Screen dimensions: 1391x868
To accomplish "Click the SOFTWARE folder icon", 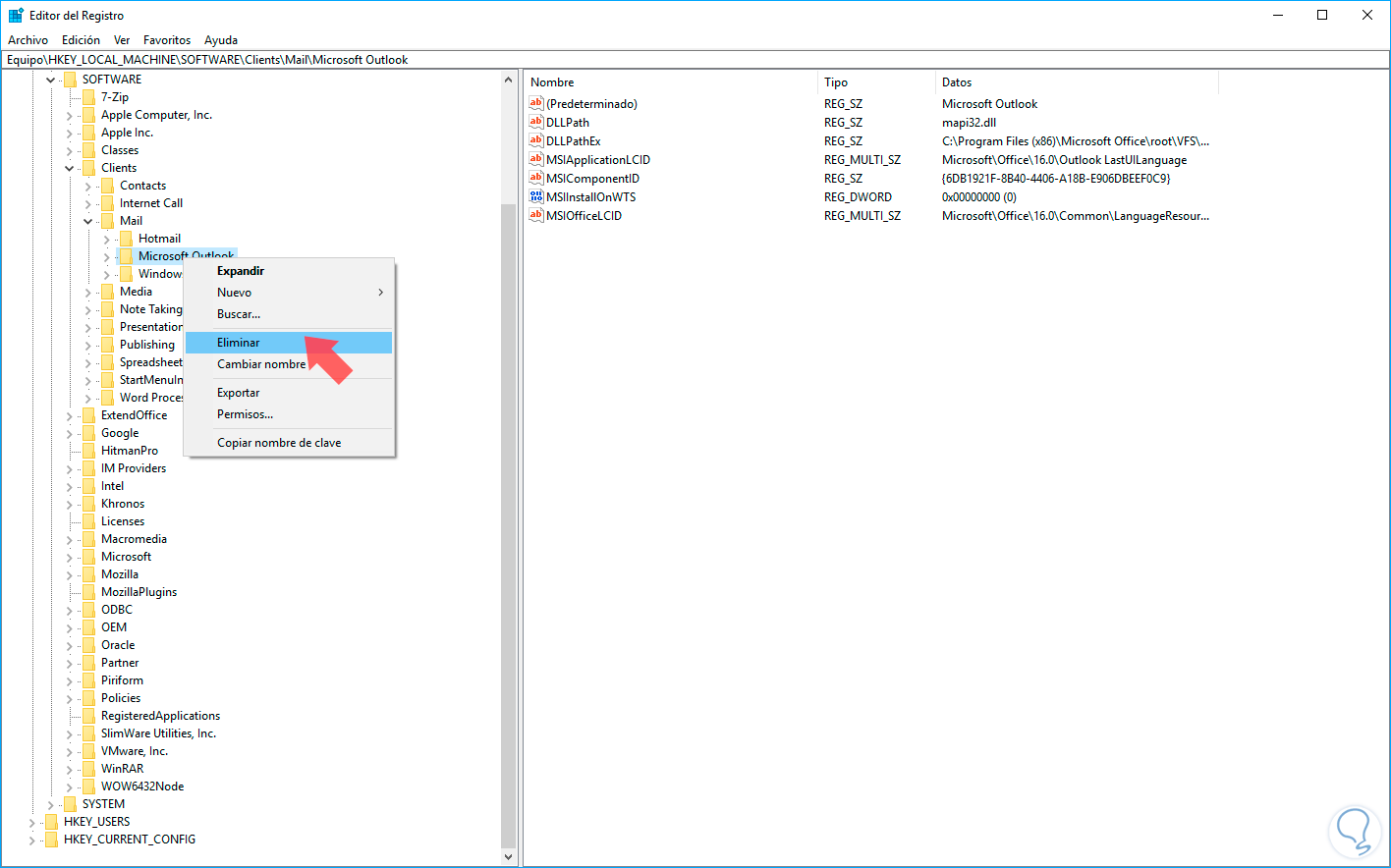I will tap(70, 80).
